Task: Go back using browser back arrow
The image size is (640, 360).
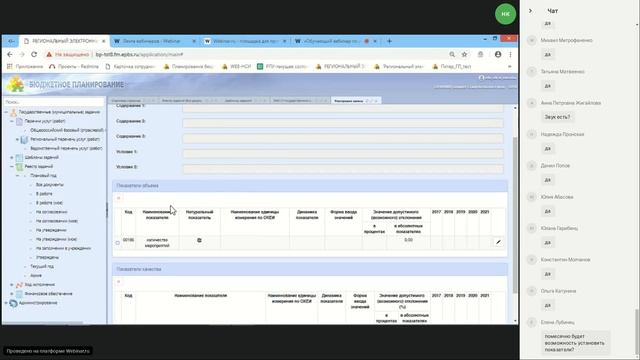Action: [10, 54]
